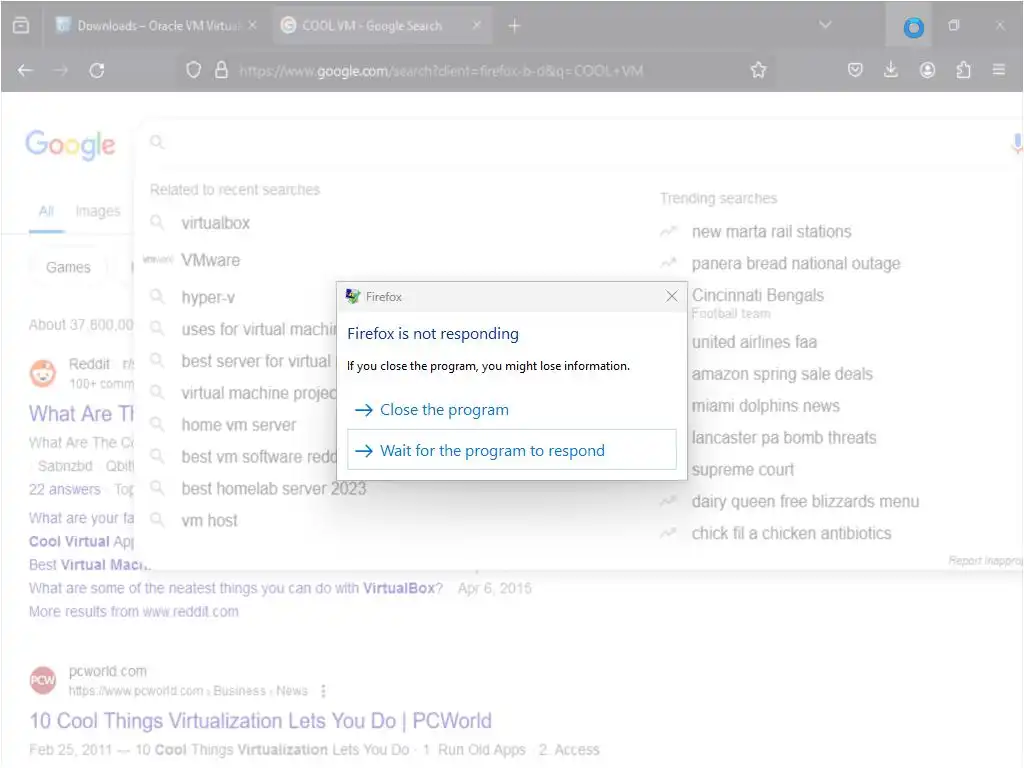This screenshot has width=1024, height=768.
Task: Choose the vm host suggestion
Action: click(x=210, y=520)
